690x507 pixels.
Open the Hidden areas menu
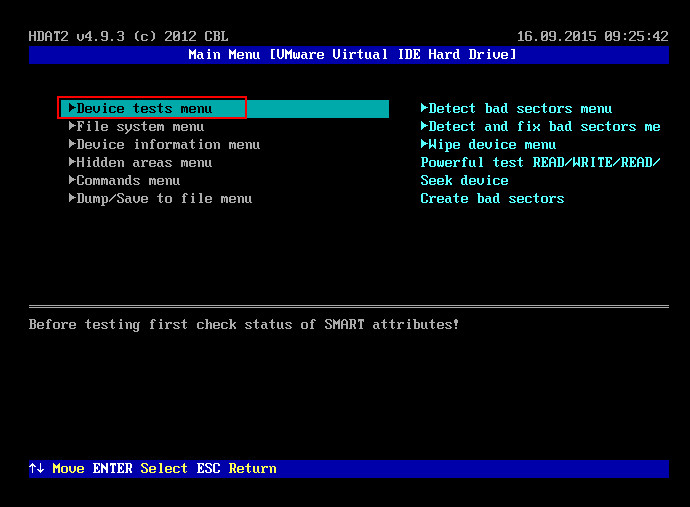pos(144,162)
